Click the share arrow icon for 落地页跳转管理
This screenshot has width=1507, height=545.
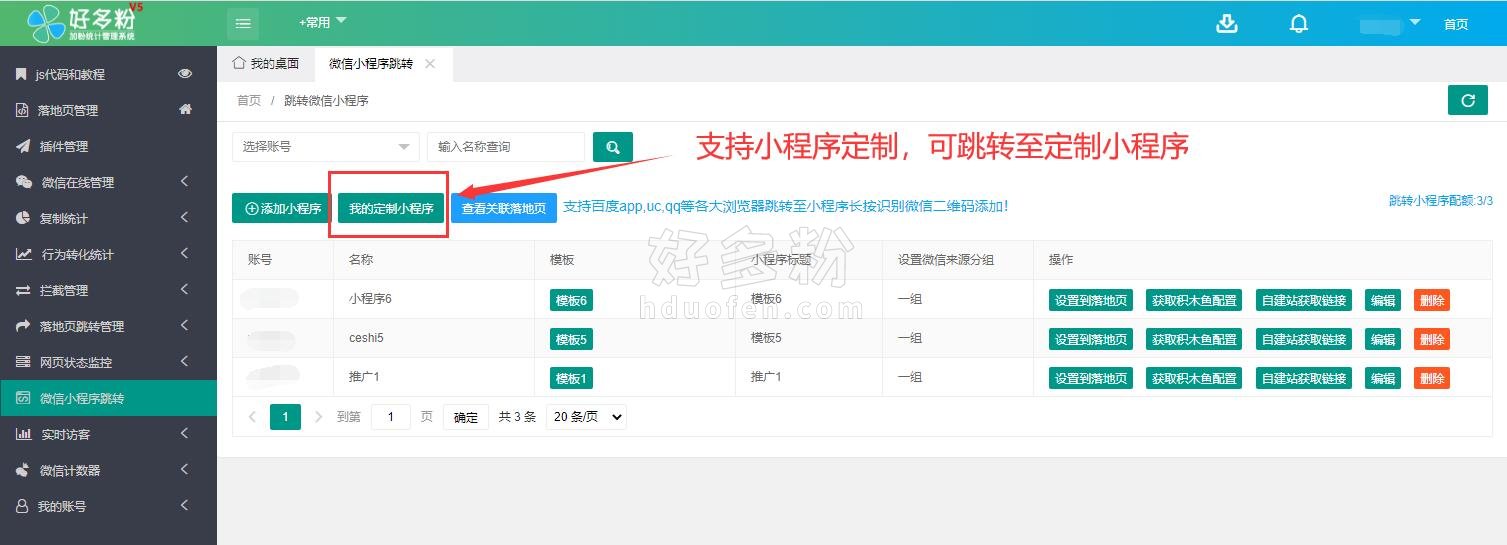(23, 326)
